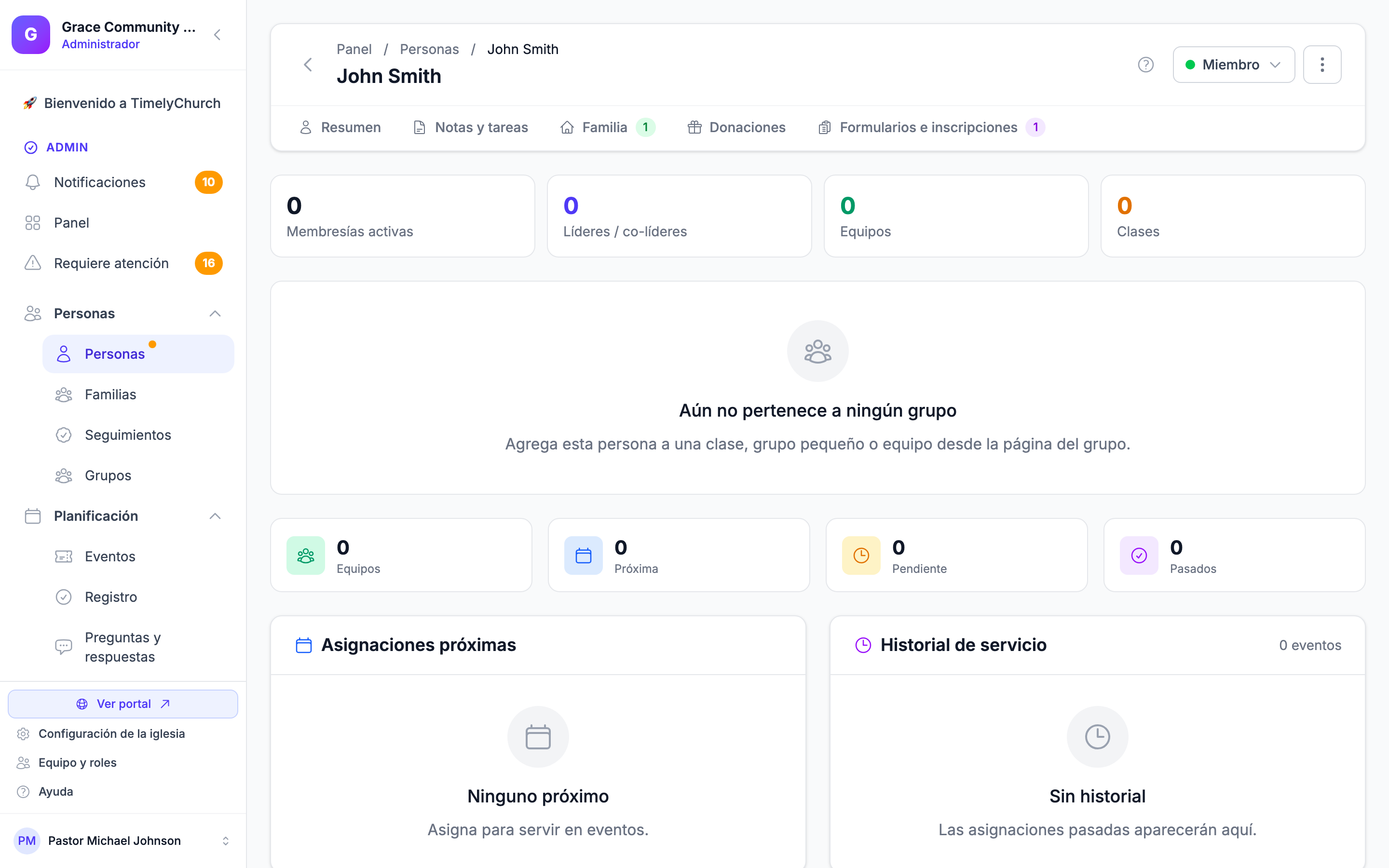
Task: Switch to the Resumen tab
Action: point(340,127)
